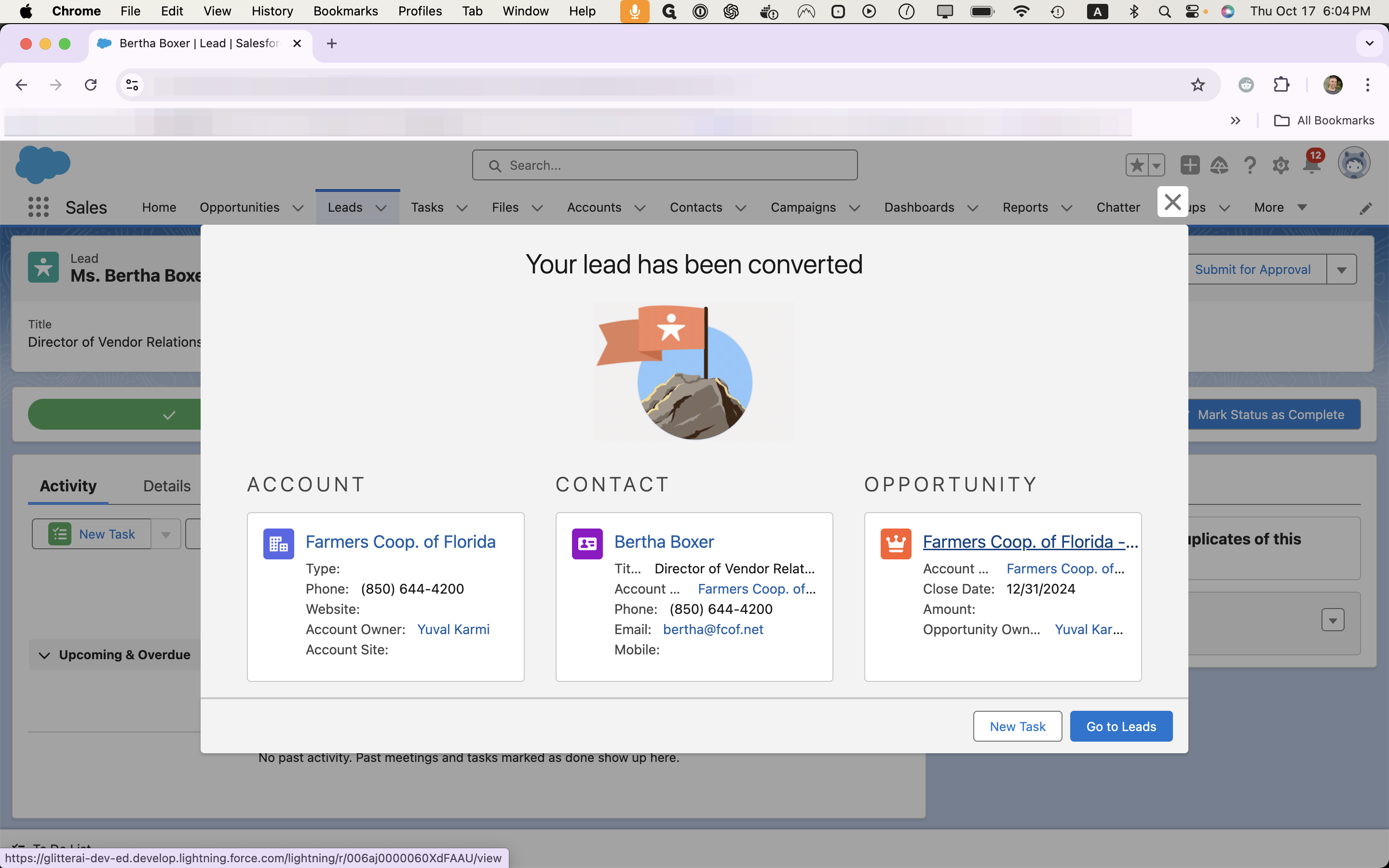Open the Notifications bell with 12 badge

click(1312, 163)
